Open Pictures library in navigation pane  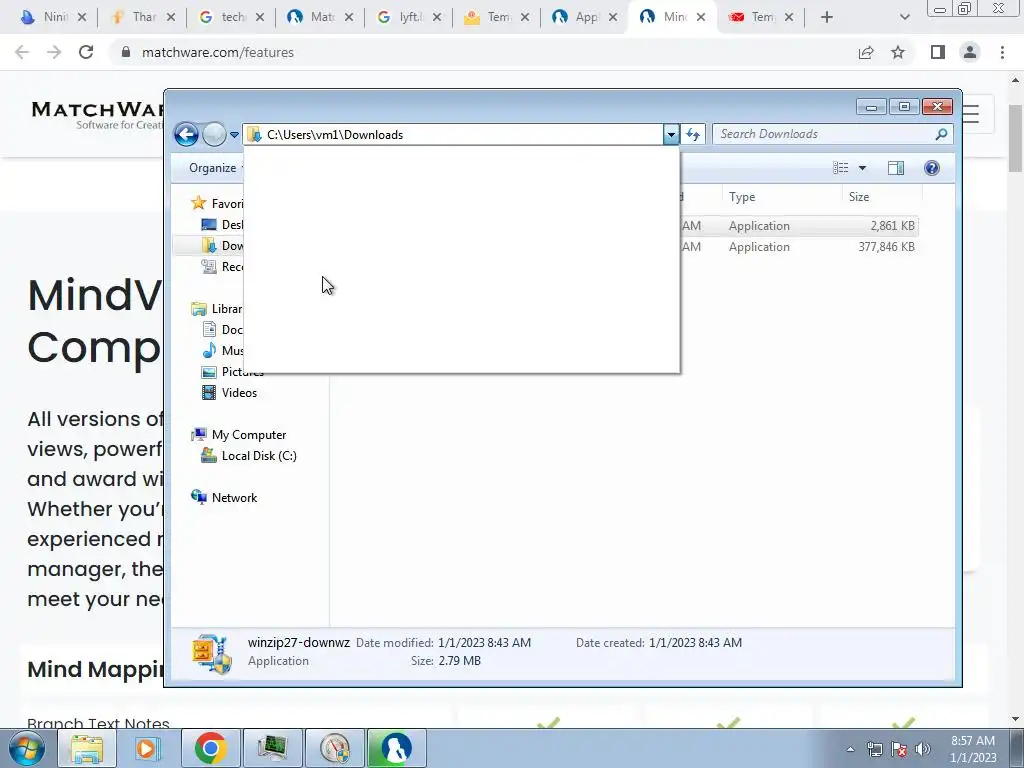[x=233, y=372]
